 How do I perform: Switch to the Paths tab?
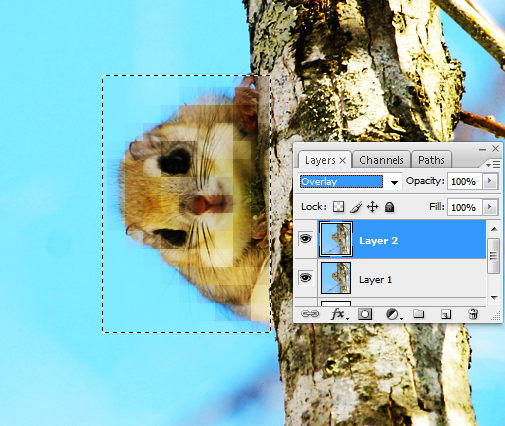click(431, 160)
